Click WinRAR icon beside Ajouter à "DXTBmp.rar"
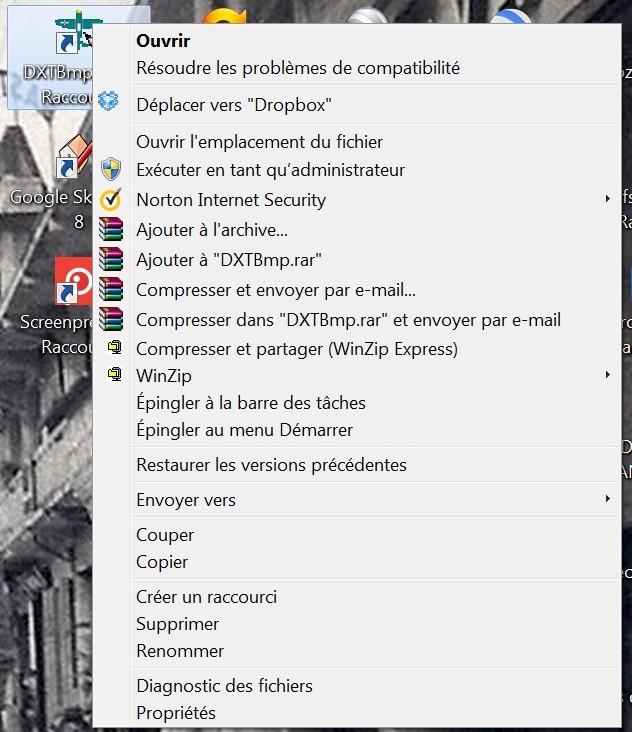The width and height of the screenshot is (632, 732). (x=111, y=259)
